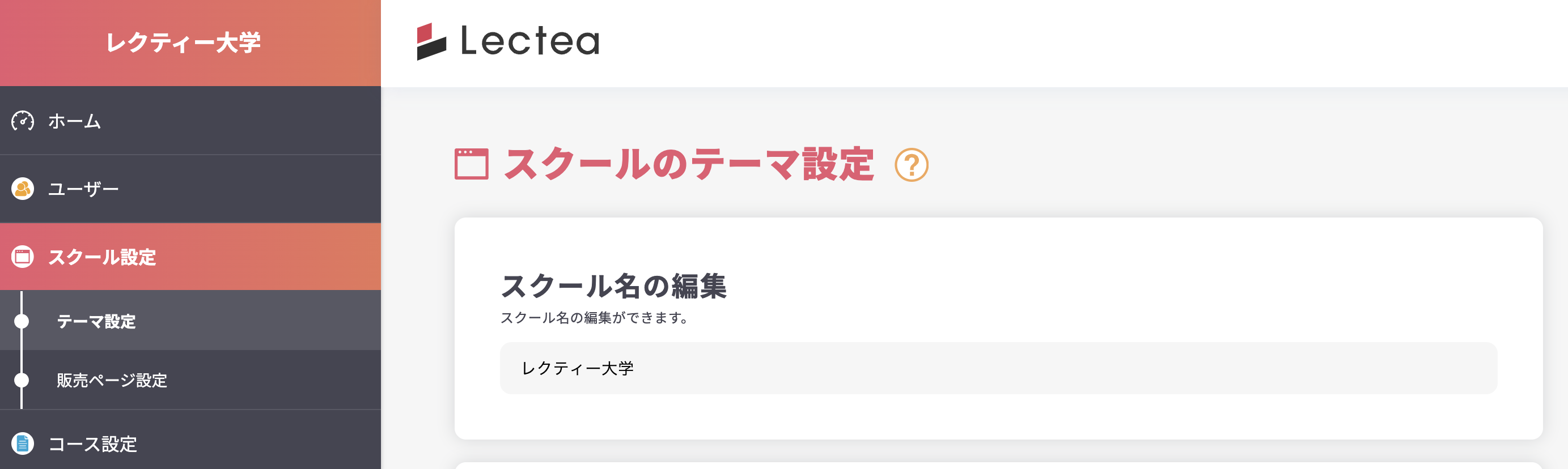Open the orange help question mark
The height and width of the screenshot is (469, 1568).
910,165
